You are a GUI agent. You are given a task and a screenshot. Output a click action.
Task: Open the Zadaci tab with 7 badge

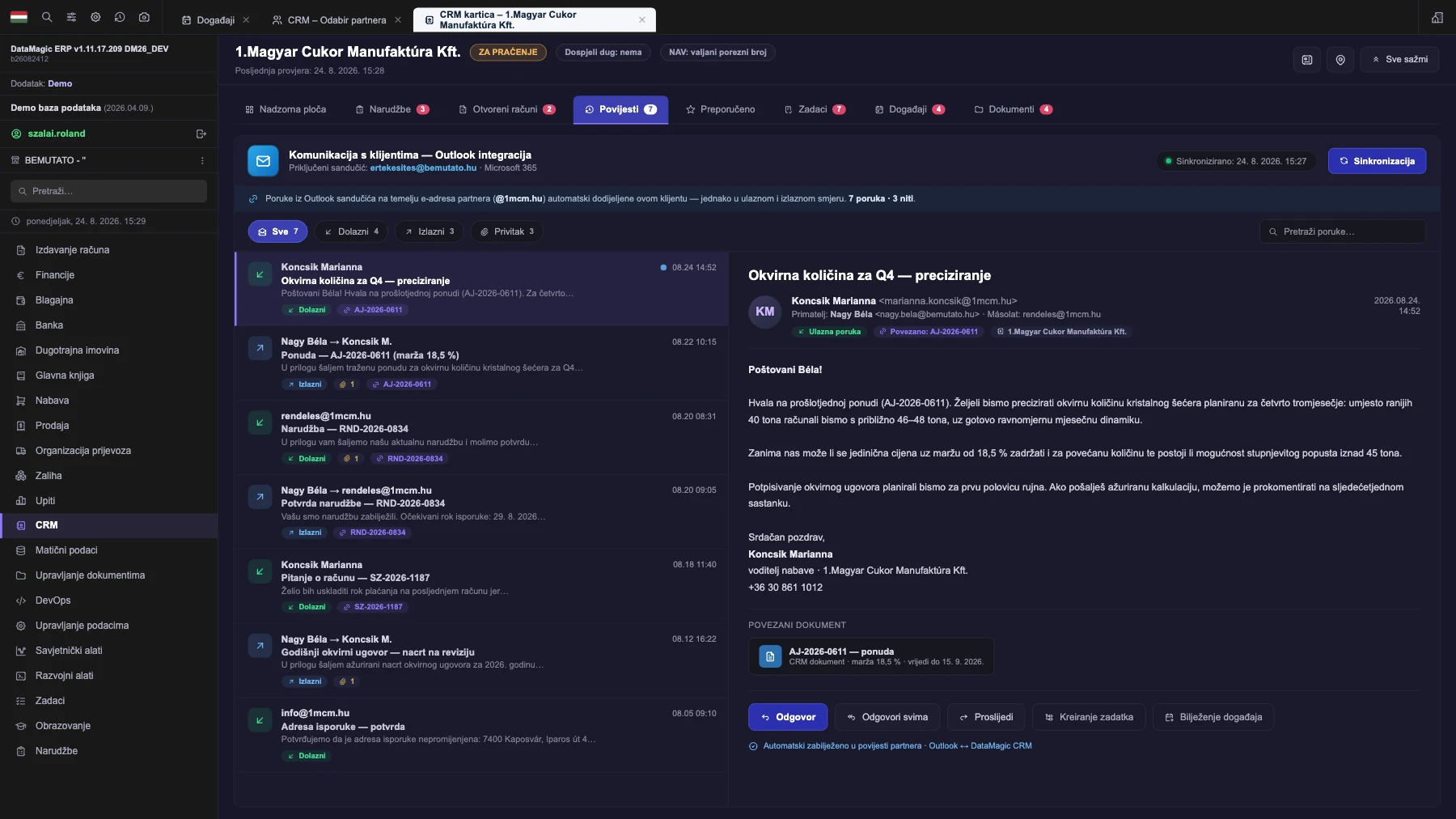click(x=815, y=110)
